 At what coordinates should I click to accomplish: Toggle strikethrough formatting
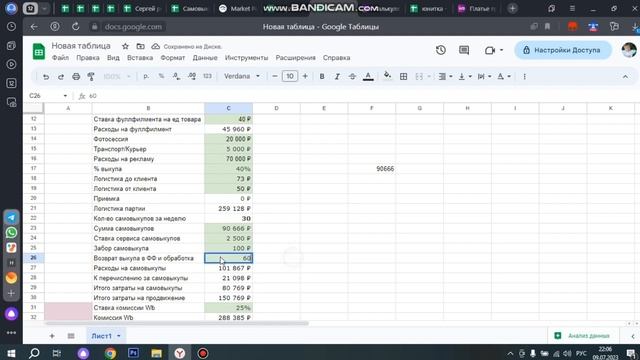click(352, 76)
